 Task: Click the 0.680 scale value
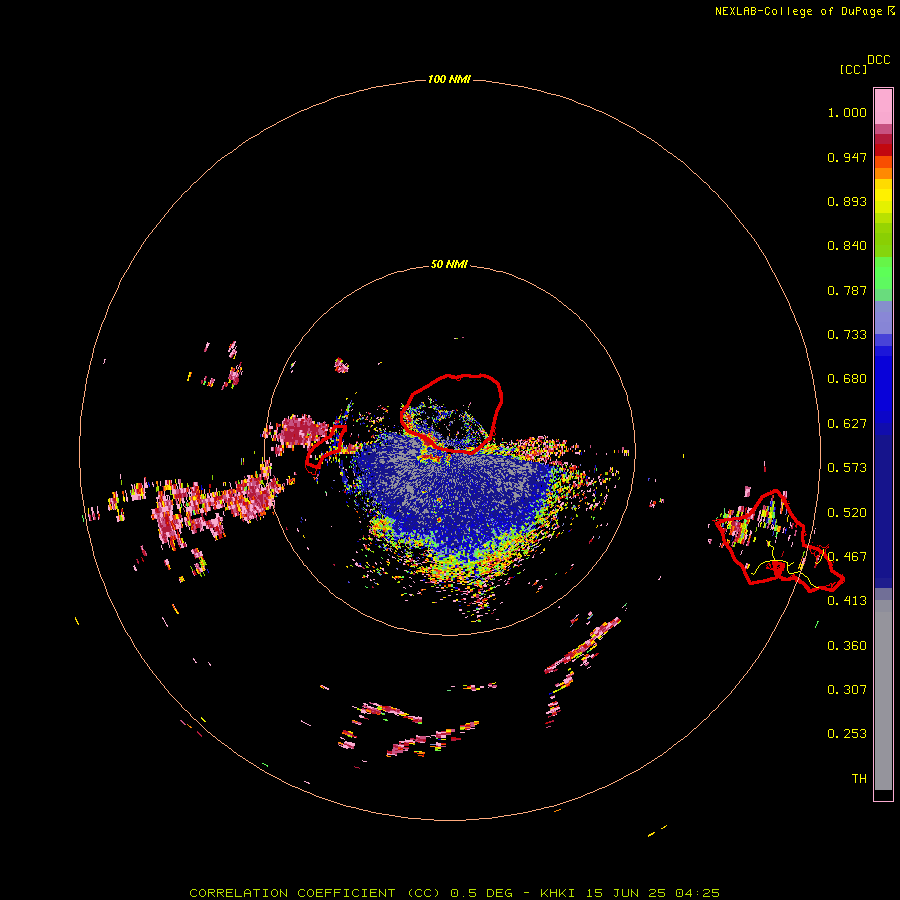[847, 379]
